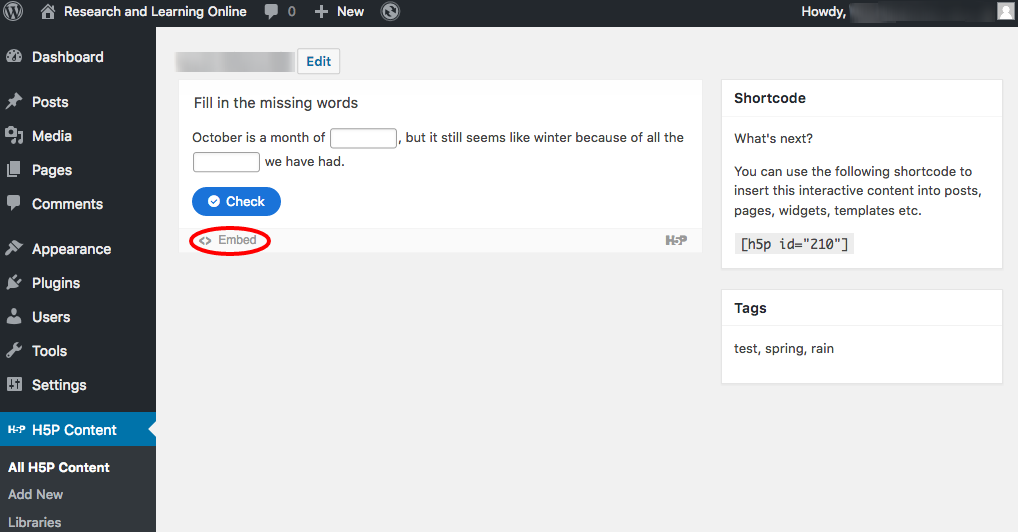Click the Shortcode panel heading
This screenshot has height=532, width=1018.
(x=770, y=98)
